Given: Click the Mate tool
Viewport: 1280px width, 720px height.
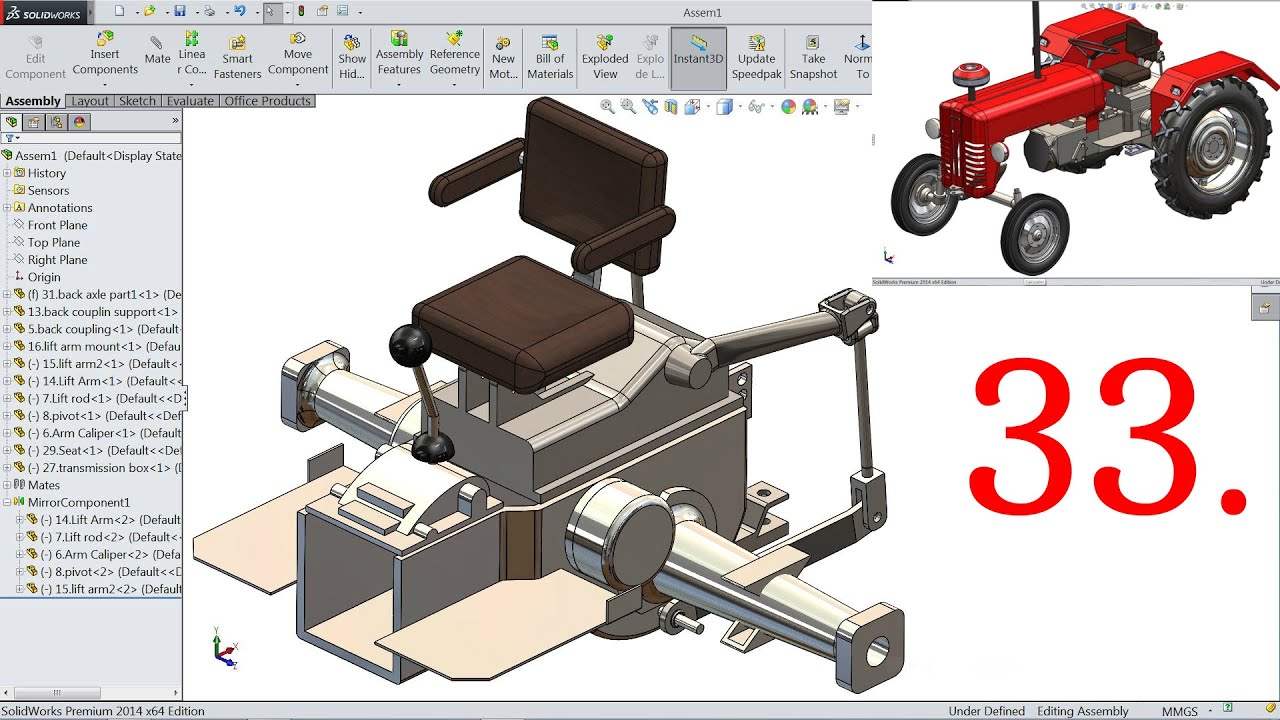Looking at the screenshot, I should [x=157, y=50].
